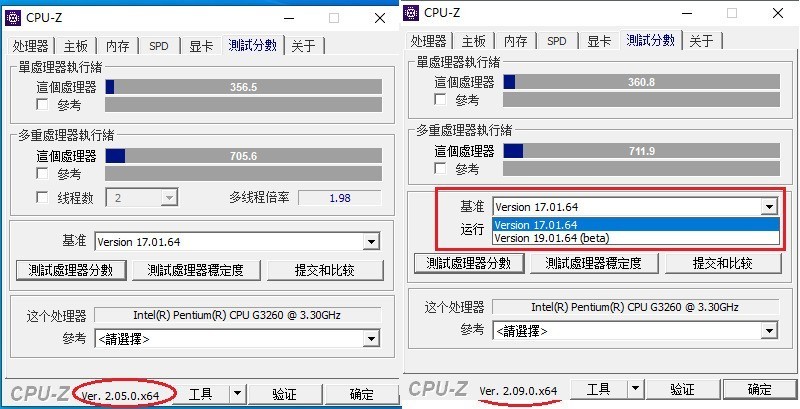Click 提交和比较 in the left window
The image size is (800, 409).
point(324,270)
